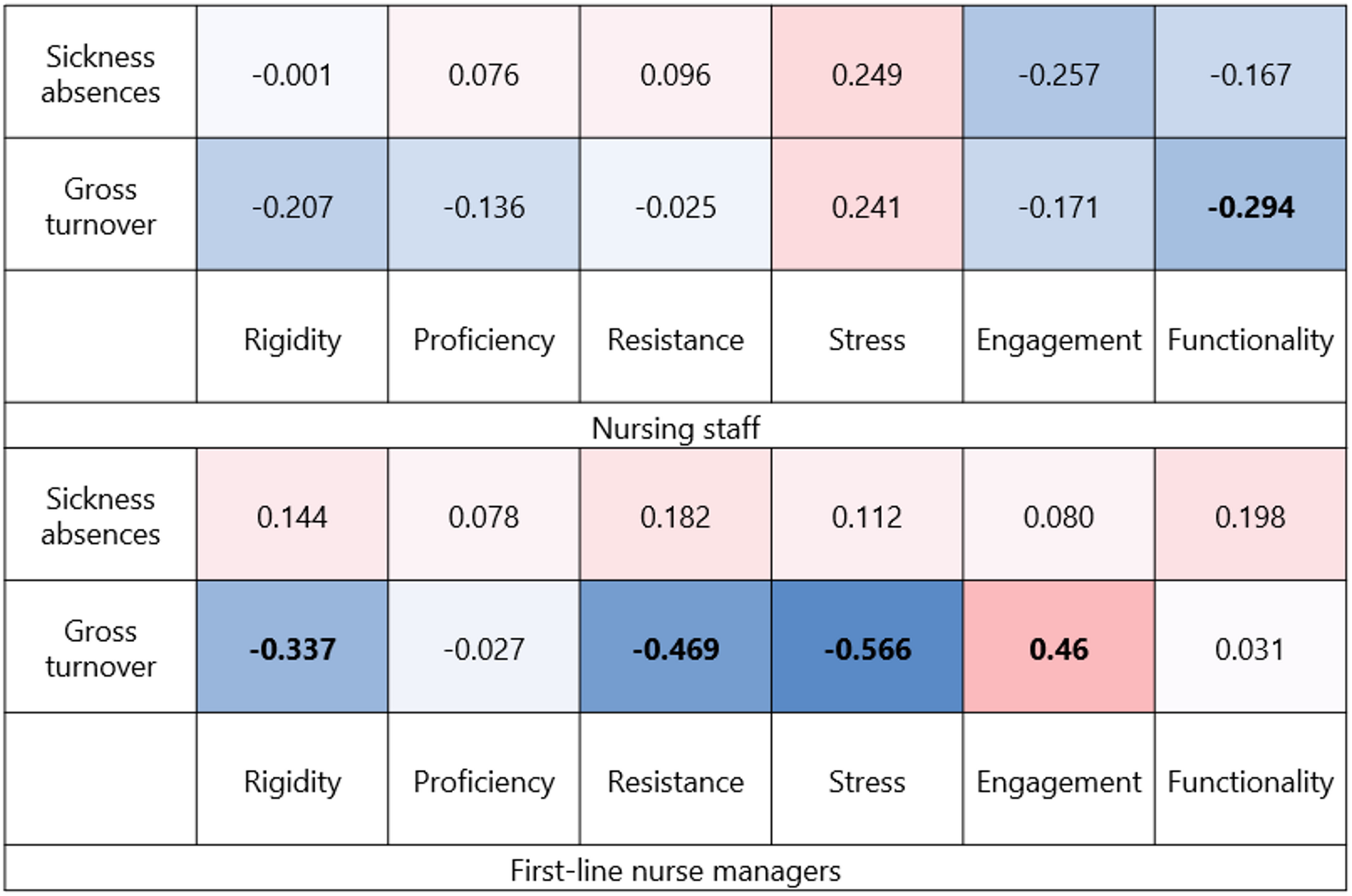Click the cell showing 0.144
Screen dimensions: 1352x896
pyautogui.click(x=292, y=517)
